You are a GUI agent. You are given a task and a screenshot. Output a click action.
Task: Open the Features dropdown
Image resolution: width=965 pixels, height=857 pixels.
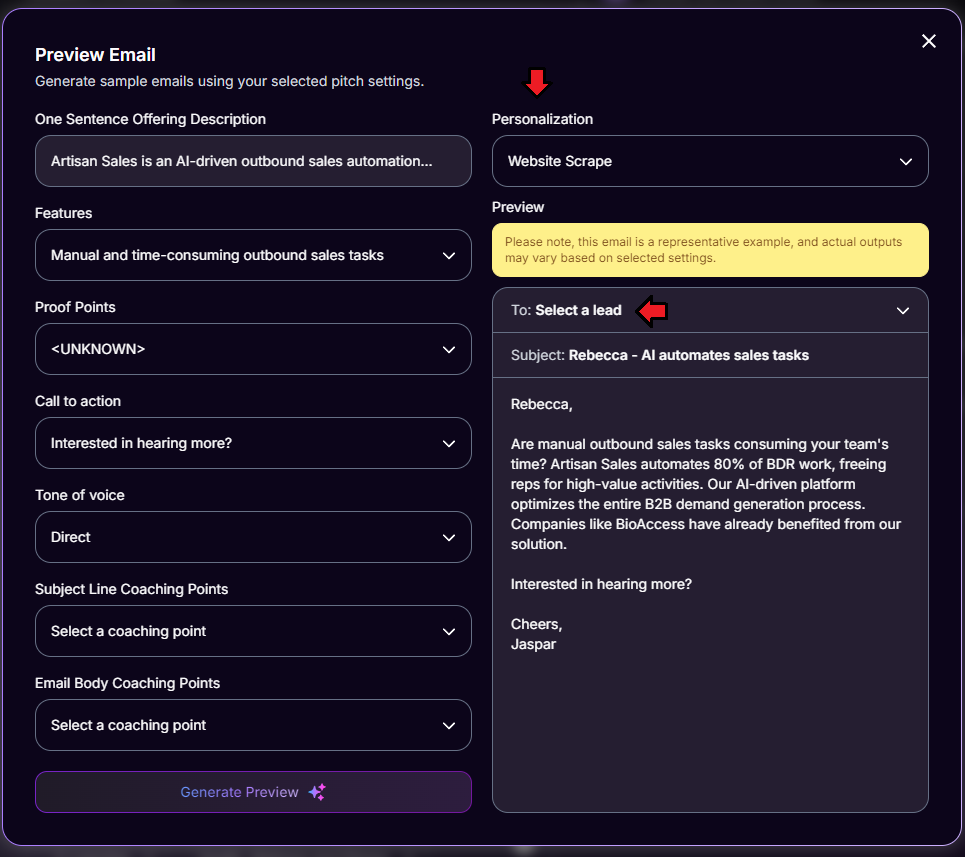pos(253,255)
